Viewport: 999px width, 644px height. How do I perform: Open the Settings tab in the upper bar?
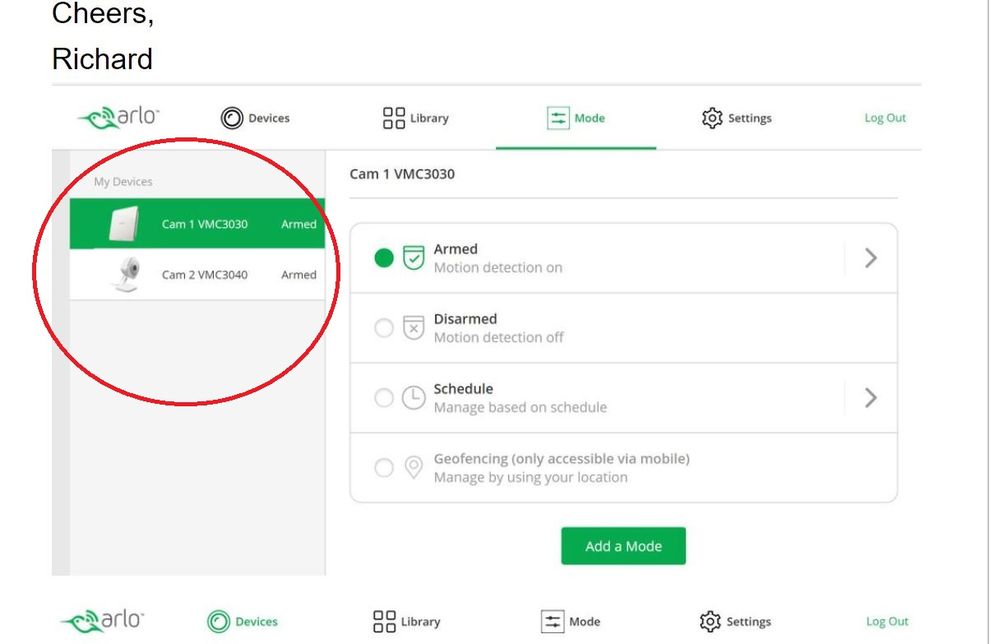coord(737,118)
